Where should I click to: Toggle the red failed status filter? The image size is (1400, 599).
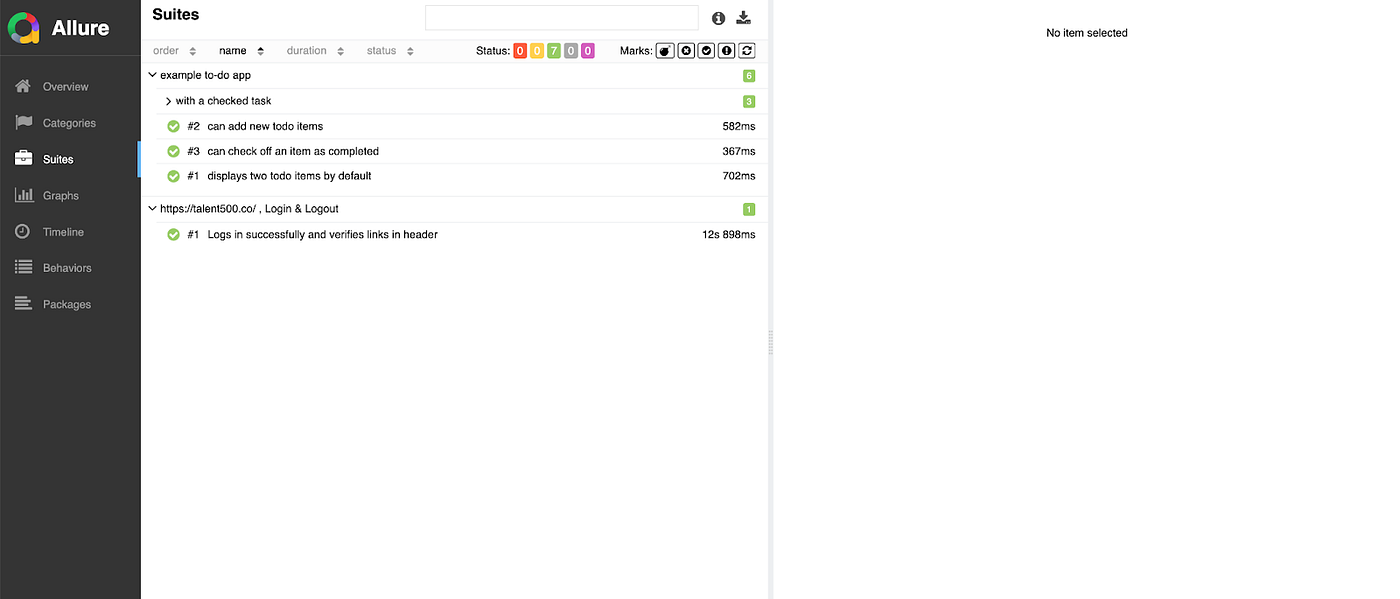520,51
